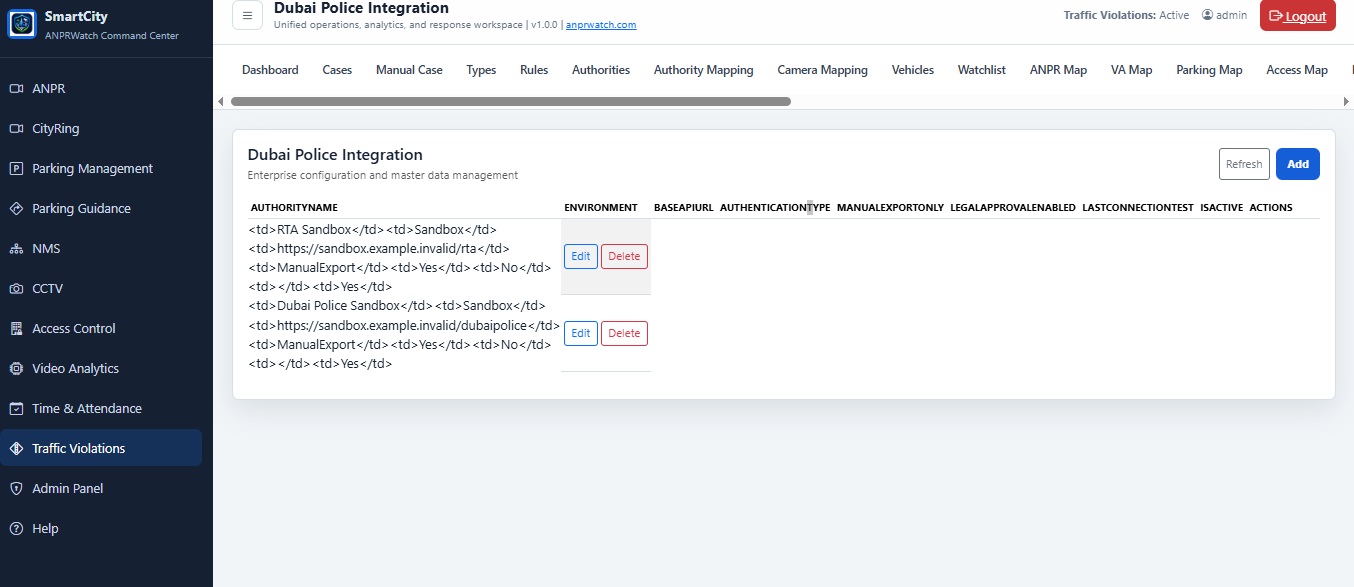Delete the Dubai Police Sandbox row

coord(624,333)
